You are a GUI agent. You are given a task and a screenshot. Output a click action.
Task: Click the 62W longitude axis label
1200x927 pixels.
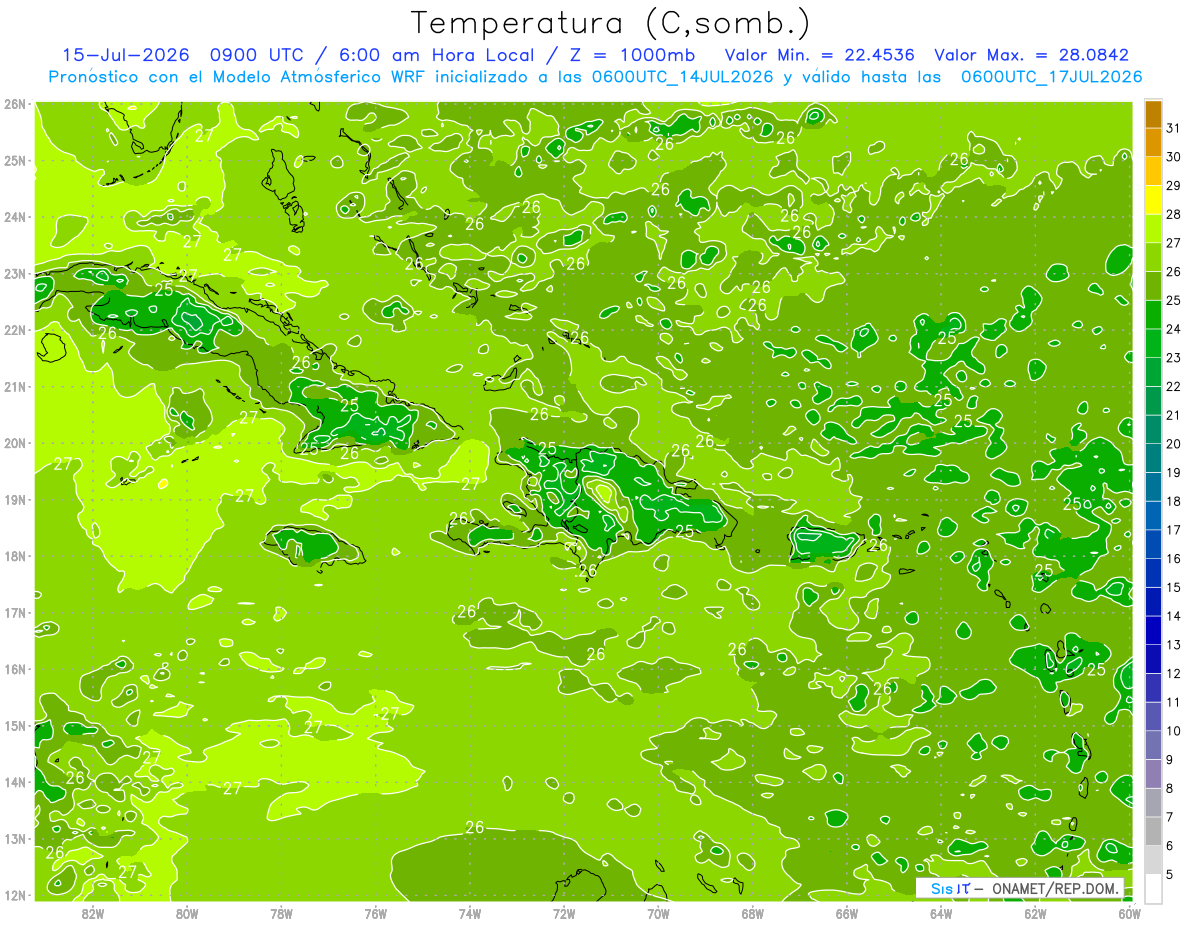1035,913
